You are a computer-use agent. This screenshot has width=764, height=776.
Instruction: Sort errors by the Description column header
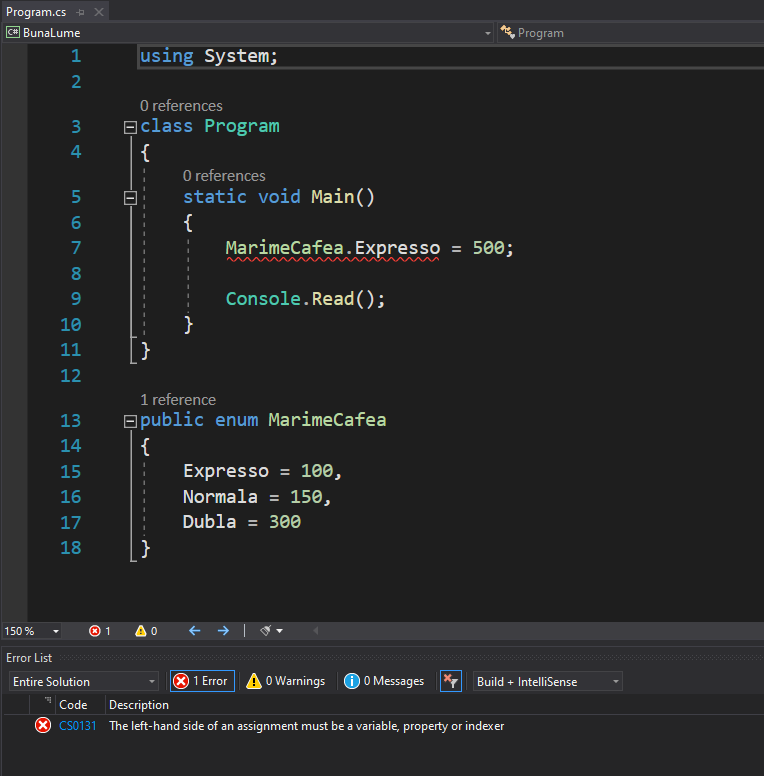pyautogui.click(x=139, y=705)
